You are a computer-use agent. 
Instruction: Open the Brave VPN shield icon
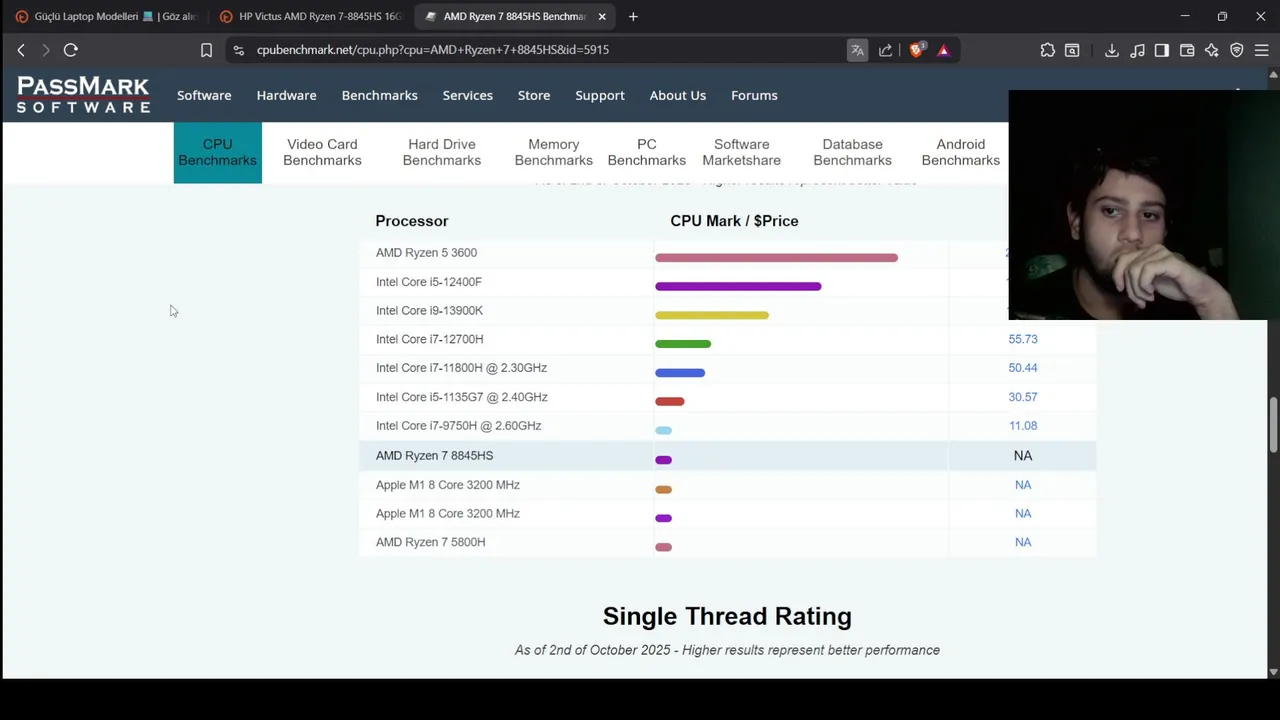click(1237, 50)
